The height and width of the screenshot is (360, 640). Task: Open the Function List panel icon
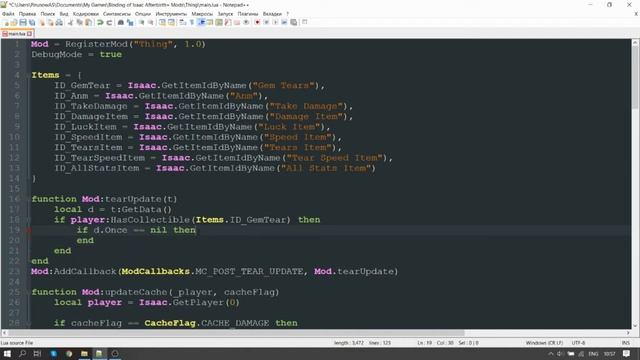(228, 22)
